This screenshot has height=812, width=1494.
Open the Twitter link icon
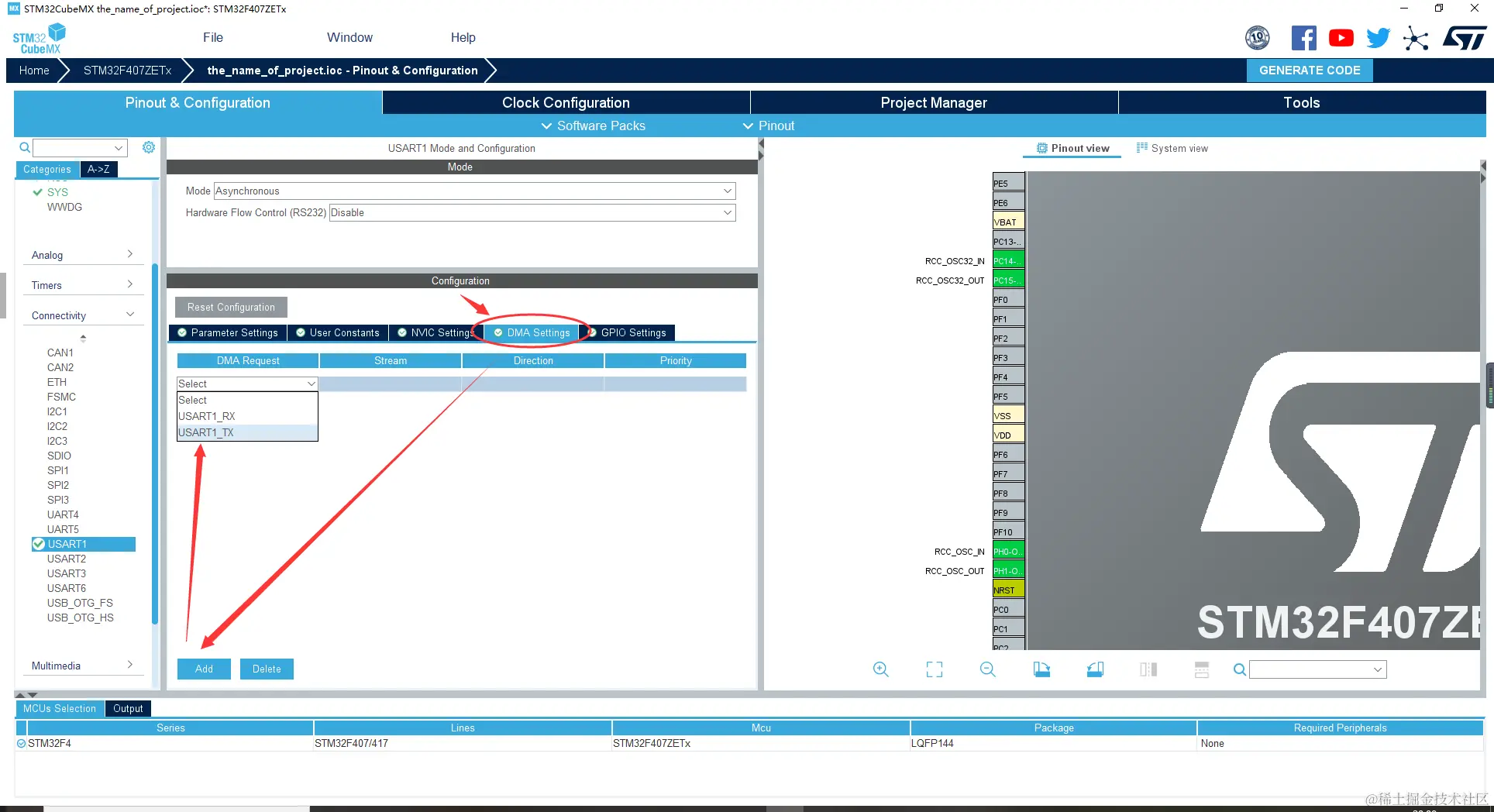coord(1378,38)
